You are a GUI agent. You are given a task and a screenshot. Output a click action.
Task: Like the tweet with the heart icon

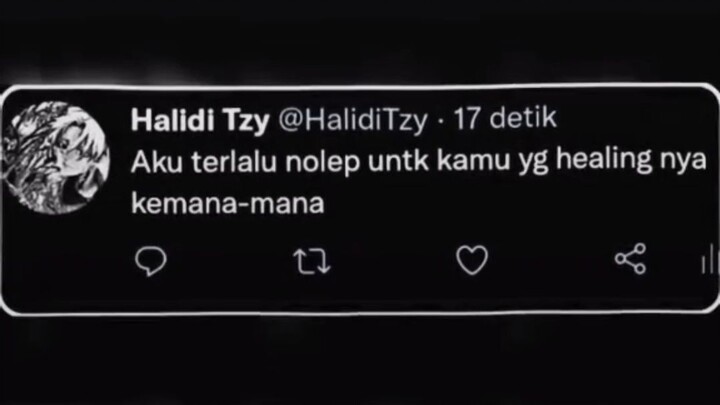[x=472, y=260]
